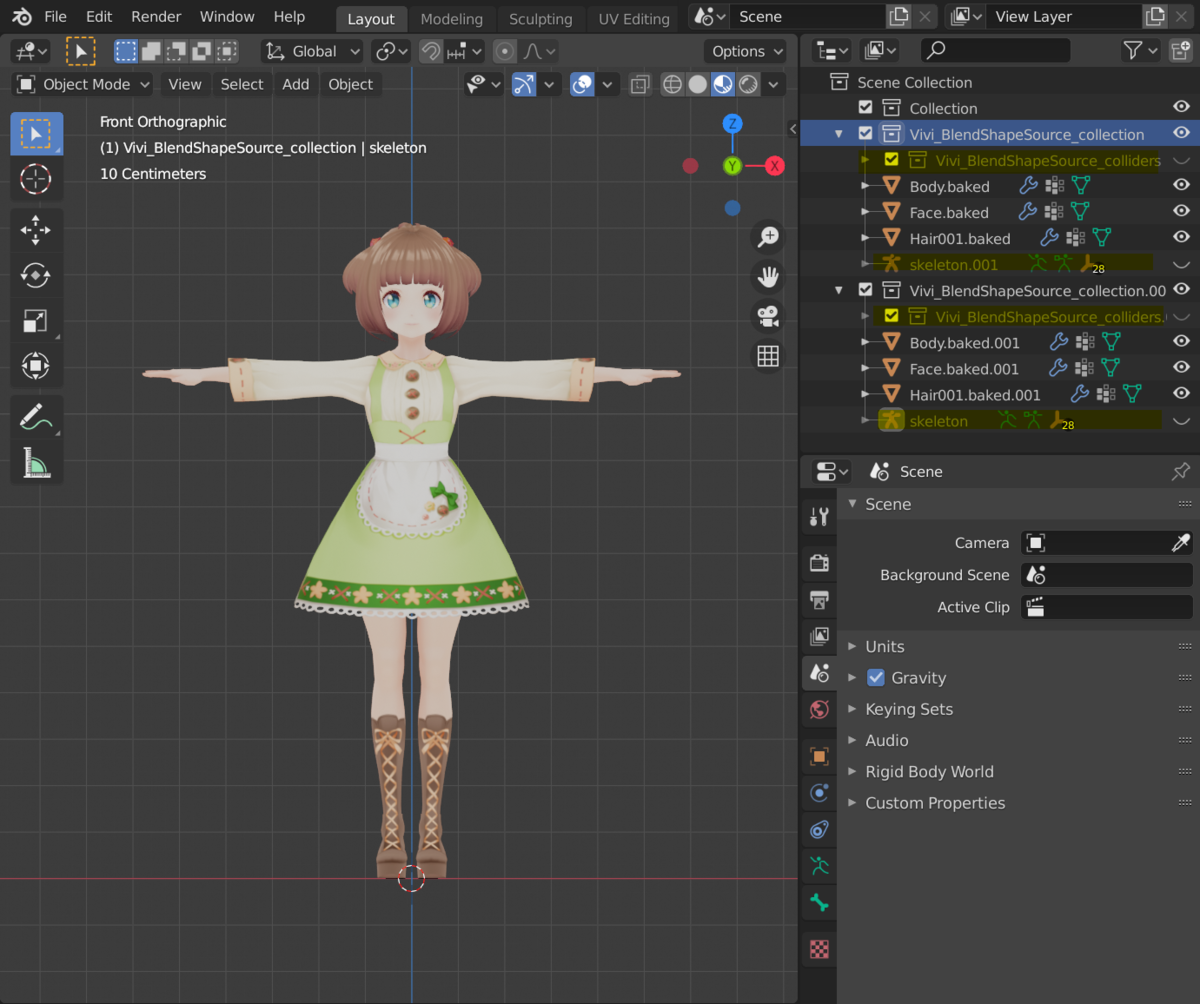Toggle X-ray mode in viewport header

coord(640,85)
